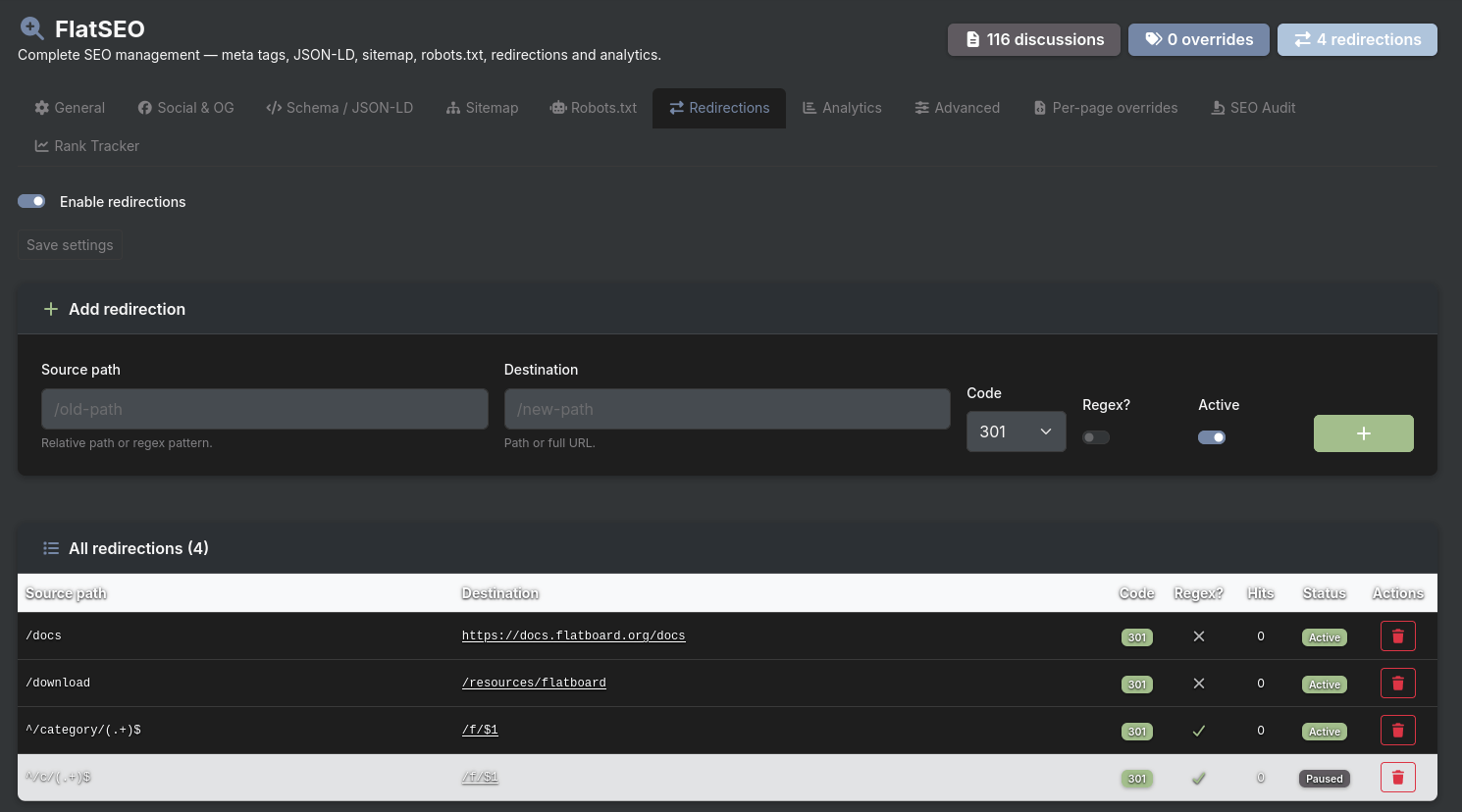Viewport: 1462px width, 812px height.
Task: Click the 116 discussions button
Action: (1033, 39)
